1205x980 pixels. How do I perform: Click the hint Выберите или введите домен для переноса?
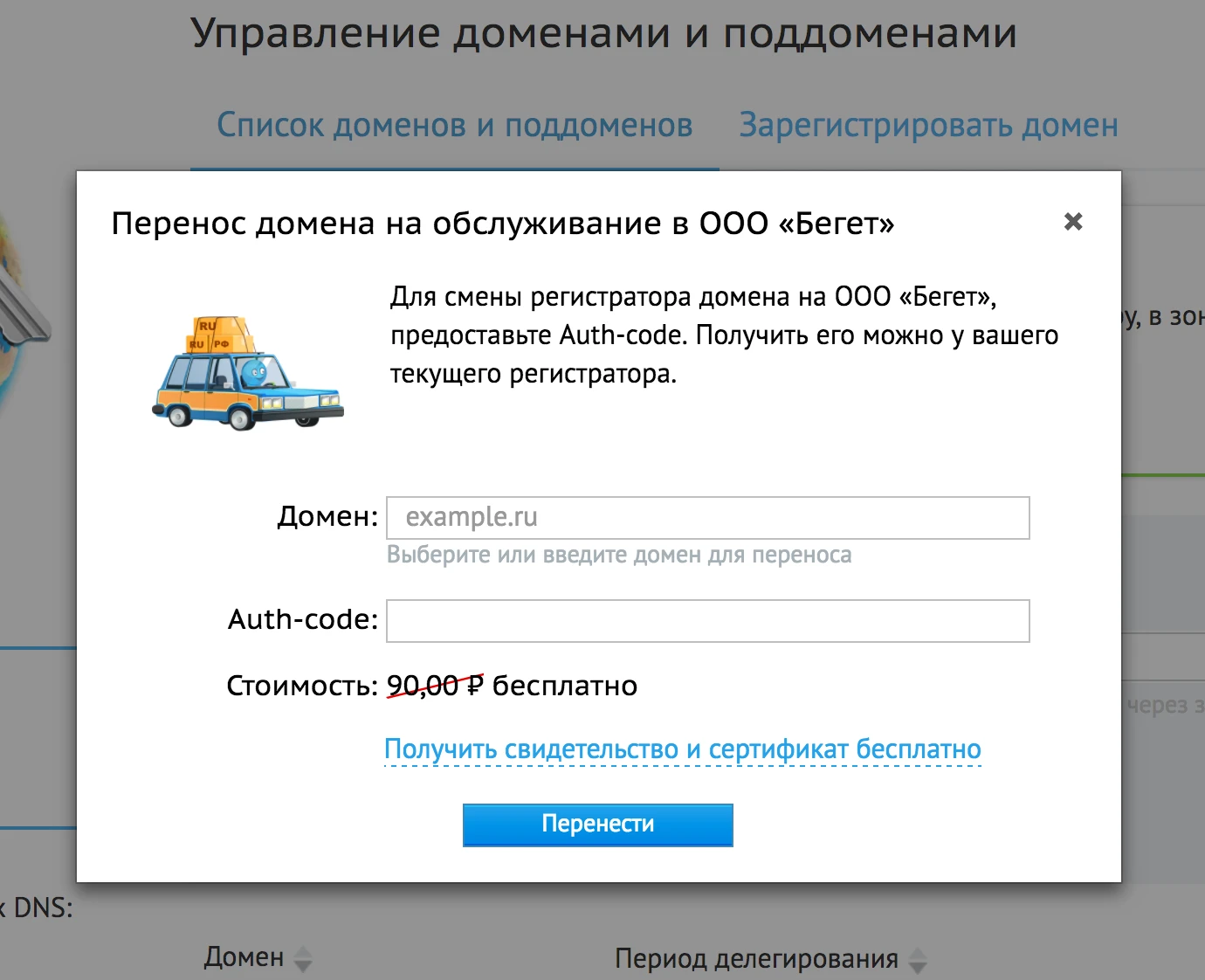tap(619, 555)
